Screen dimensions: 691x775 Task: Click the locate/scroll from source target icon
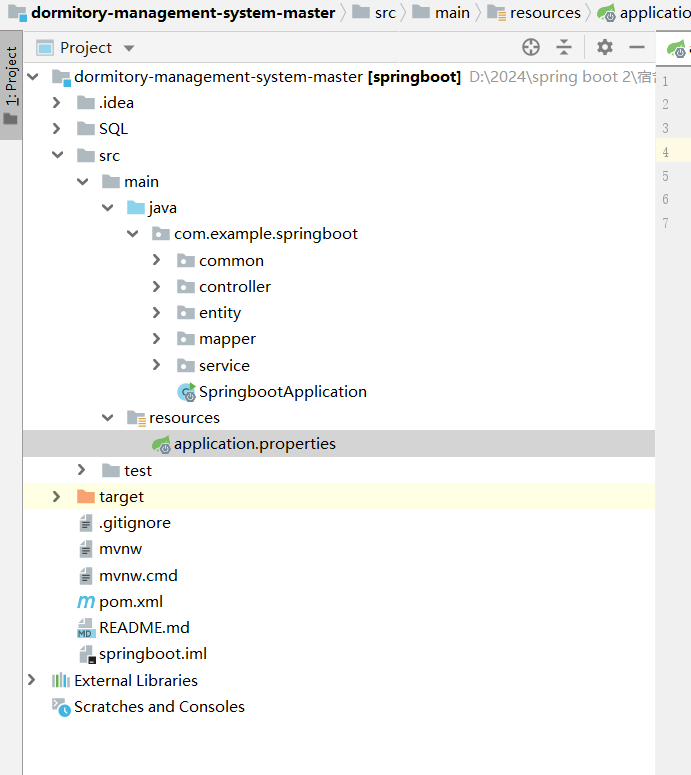tap(531, 47)
